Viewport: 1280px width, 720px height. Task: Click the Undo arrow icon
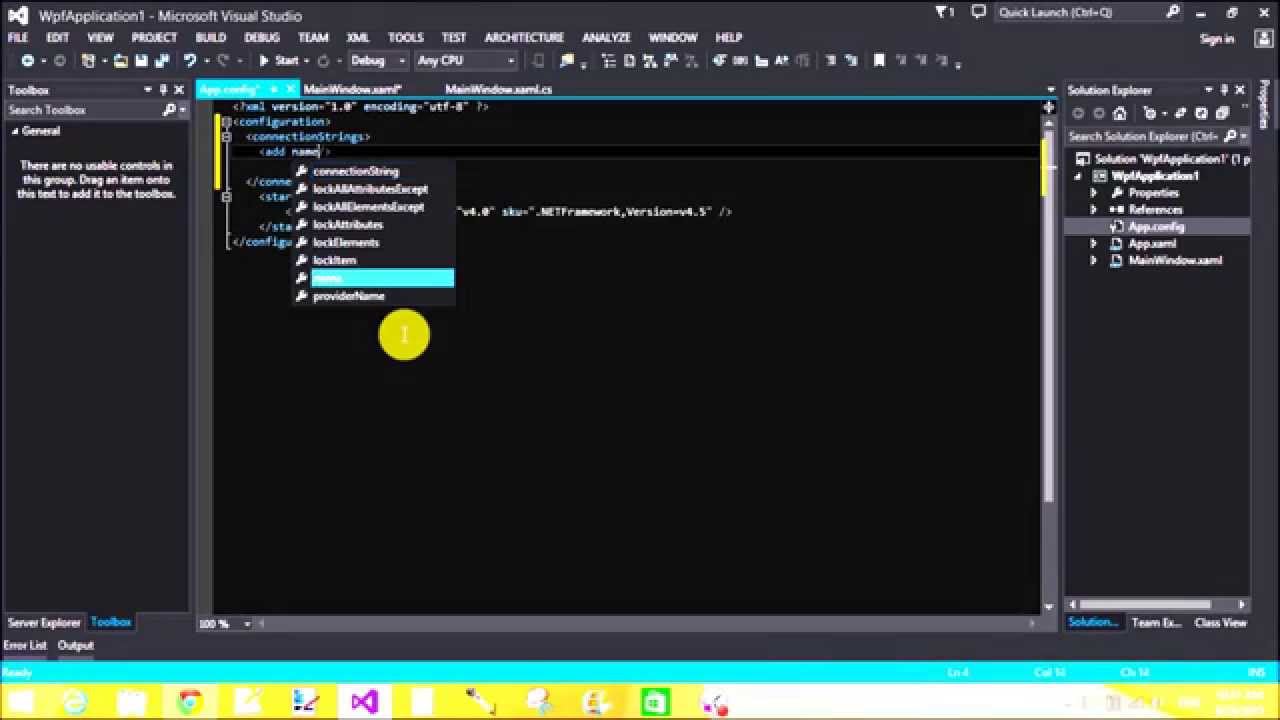click(x=190, y=61)
